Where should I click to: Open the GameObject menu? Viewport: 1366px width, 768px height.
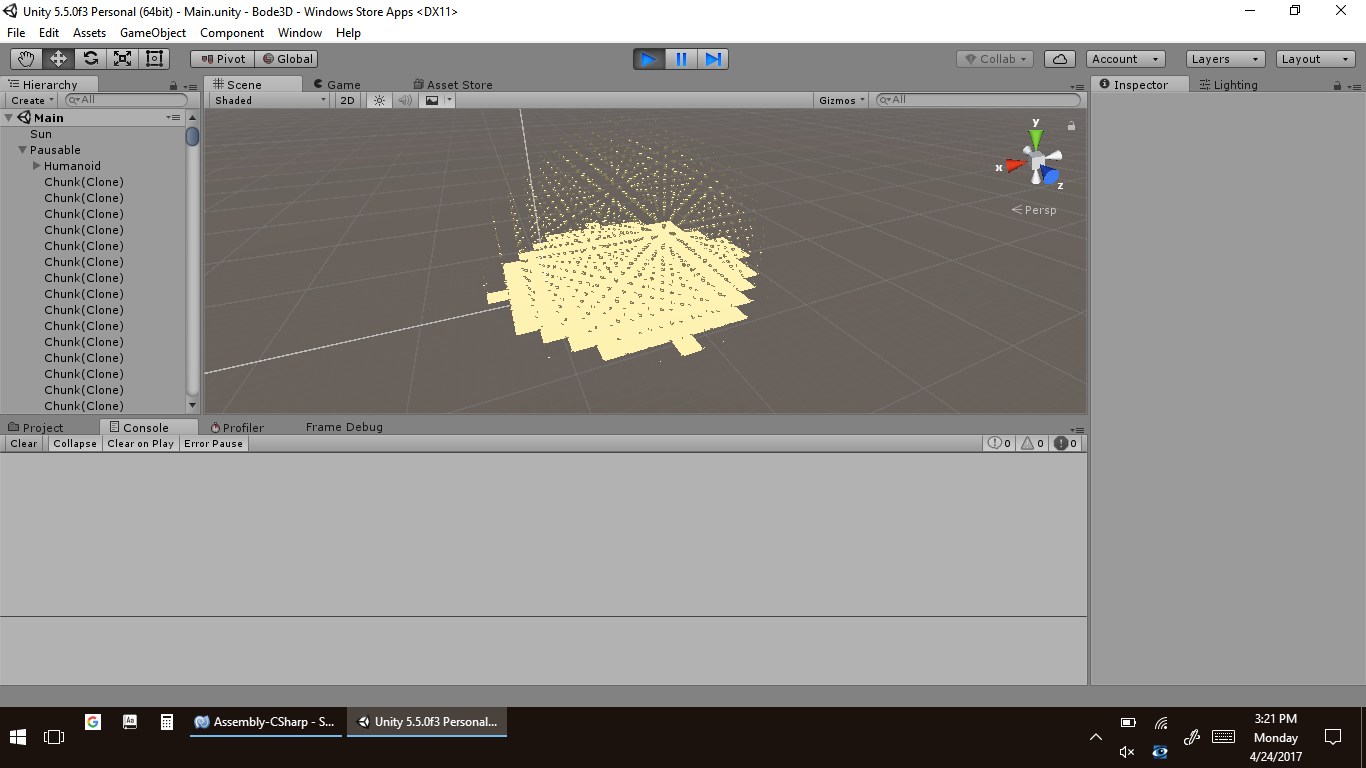point(152,33)
